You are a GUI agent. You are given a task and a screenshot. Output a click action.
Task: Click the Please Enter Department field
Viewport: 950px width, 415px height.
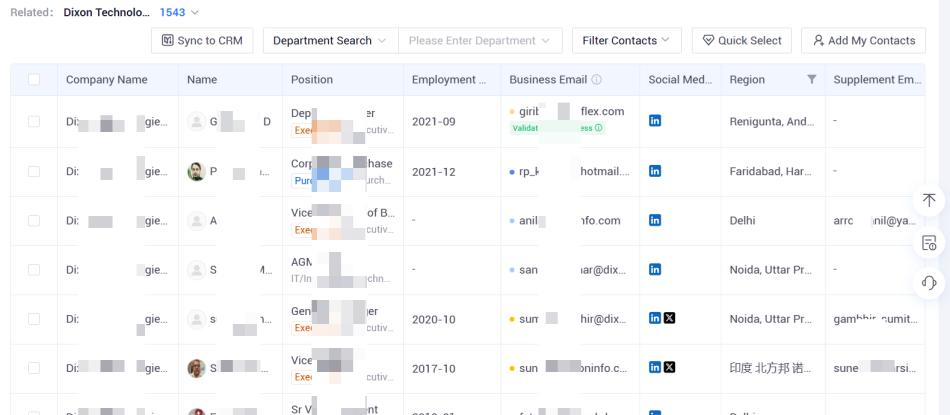click(x=480, y=41)
